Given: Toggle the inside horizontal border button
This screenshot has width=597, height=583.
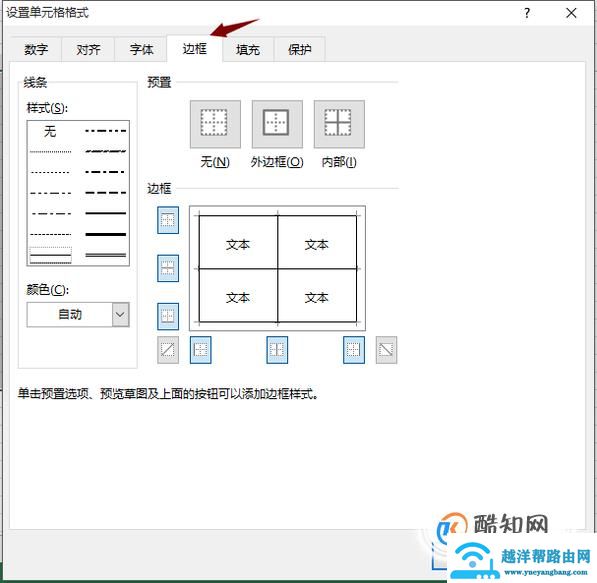Looking at the screenshot, I should coord(168,268).
